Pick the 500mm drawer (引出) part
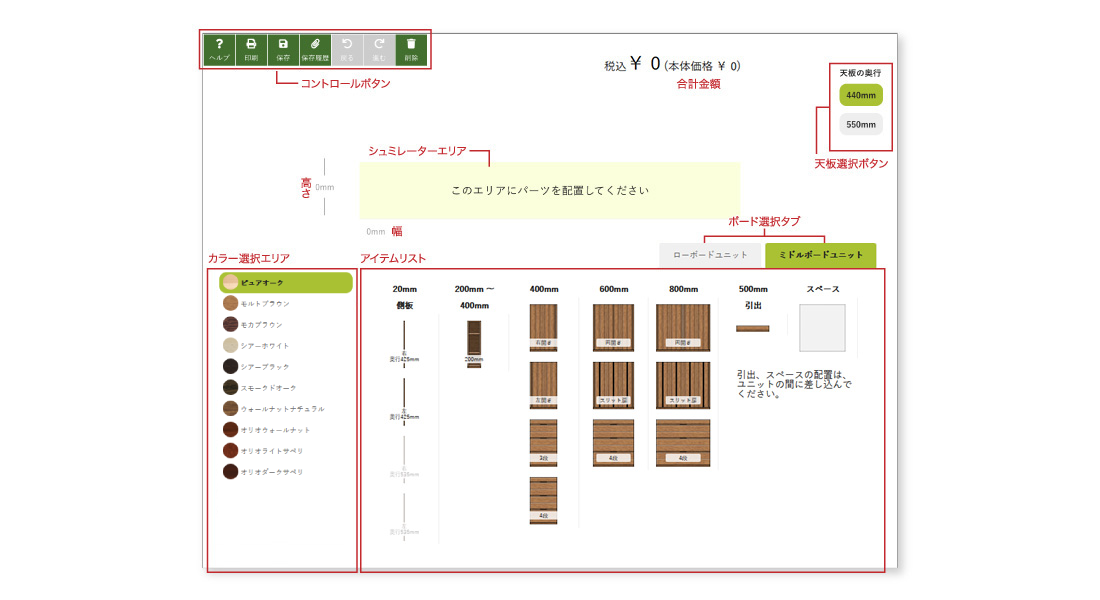Screen dimensions: 1100x600 point(752,328)
